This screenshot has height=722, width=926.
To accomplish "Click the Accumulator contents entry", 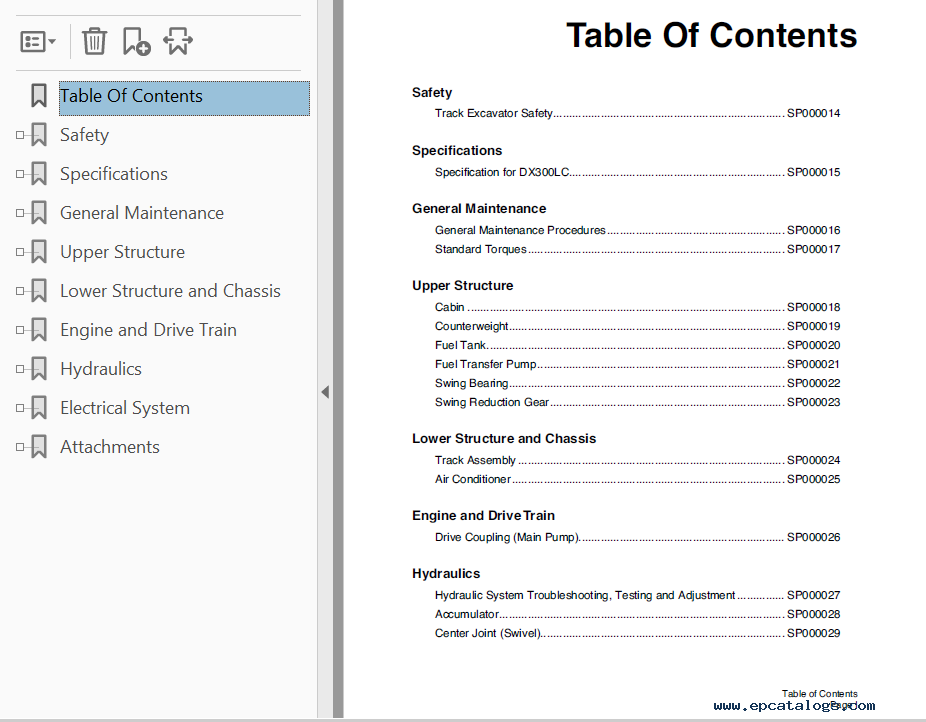I will (x=637, y=614).
